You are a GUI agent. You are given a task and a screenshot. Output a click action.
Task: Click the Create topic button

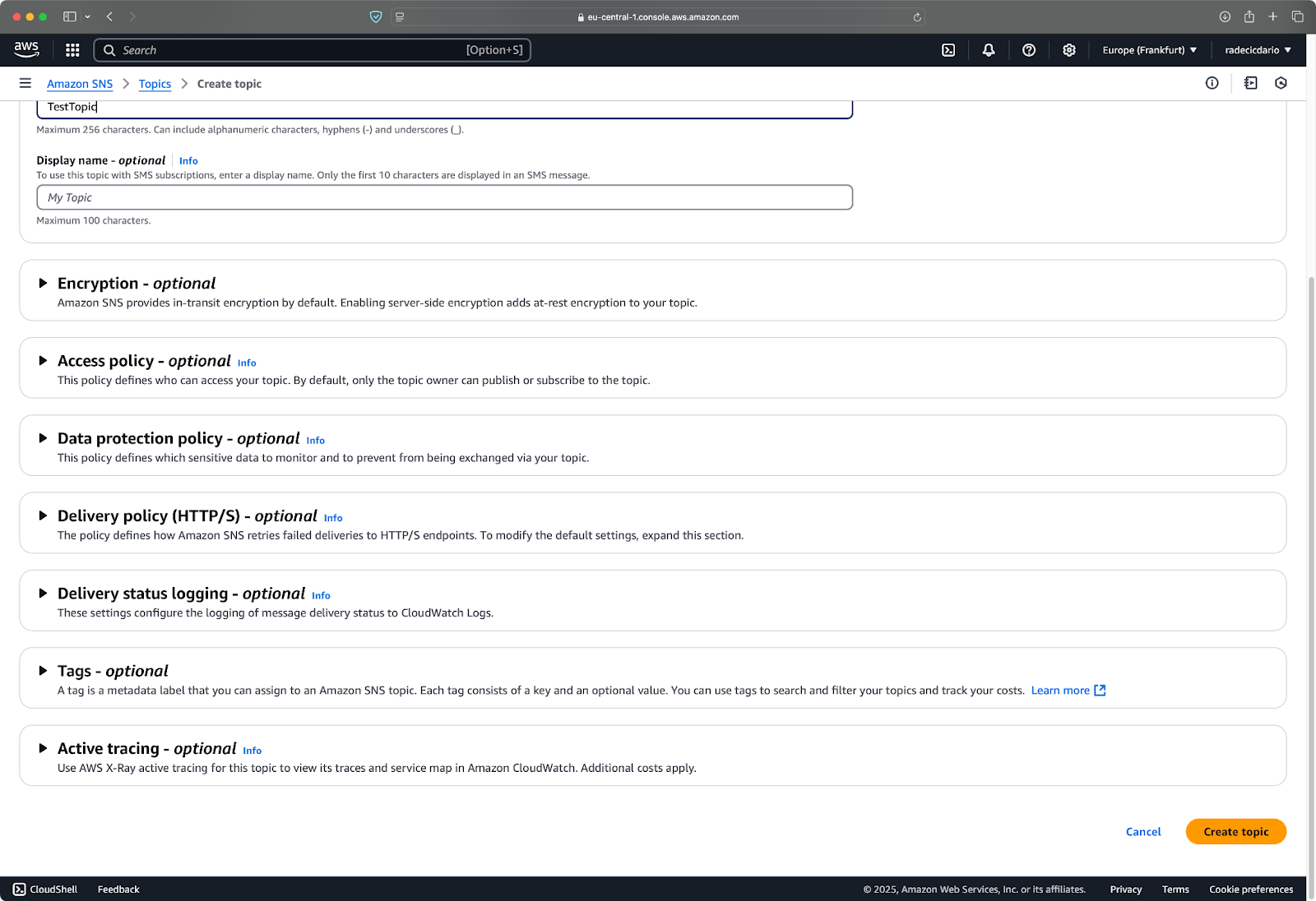tap(1235, 832)
